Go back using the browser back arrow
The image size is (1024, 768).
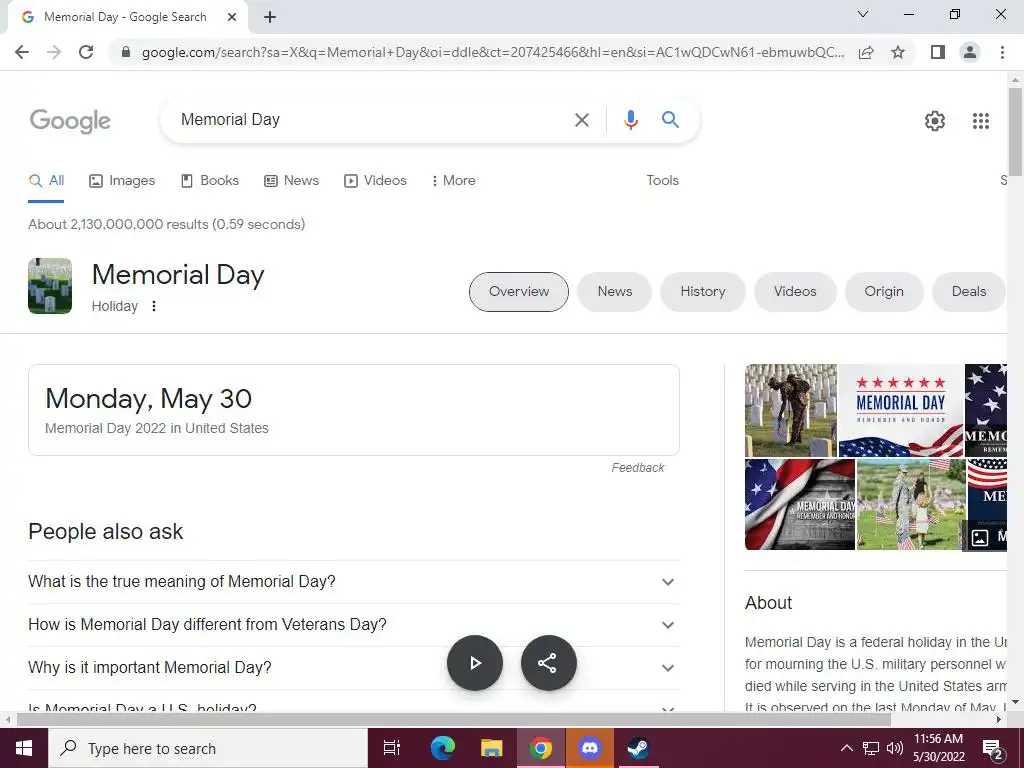pyautogui.click(x=22, y=52)
